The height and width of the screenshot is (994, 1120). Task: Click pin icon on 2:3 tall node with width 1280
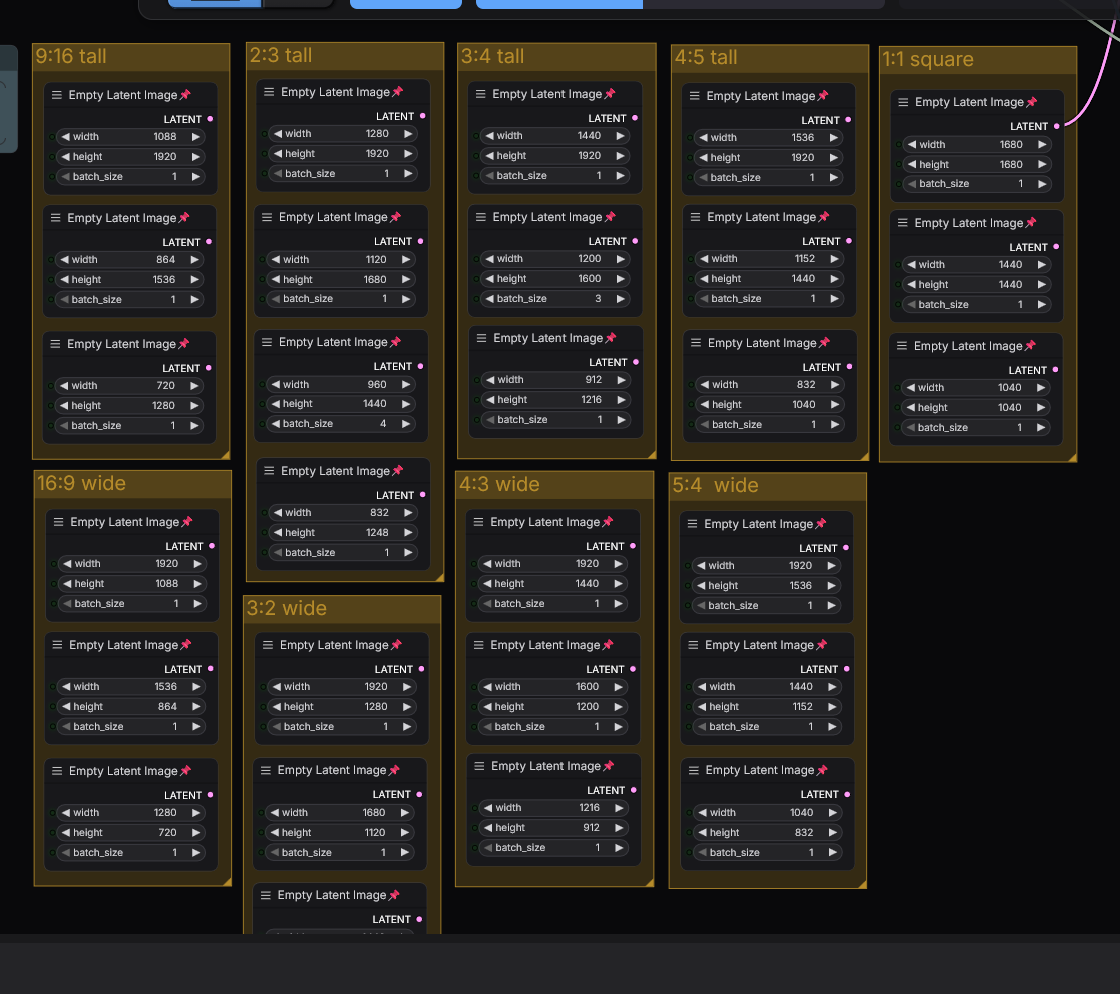[398, 92]
